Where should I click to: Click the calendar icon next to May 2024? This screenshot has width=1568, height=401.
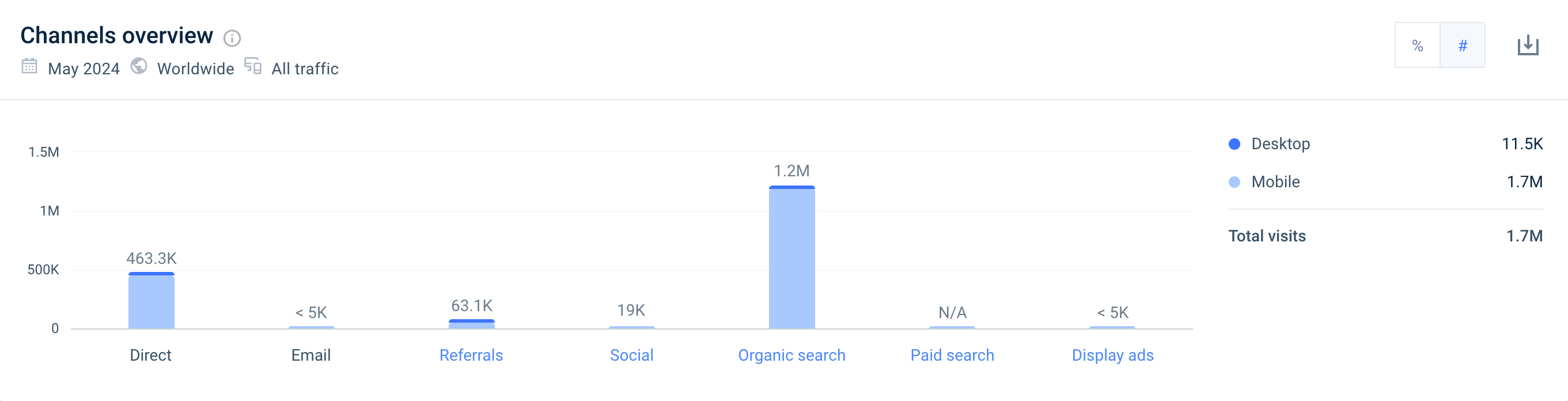pos(29,66)
